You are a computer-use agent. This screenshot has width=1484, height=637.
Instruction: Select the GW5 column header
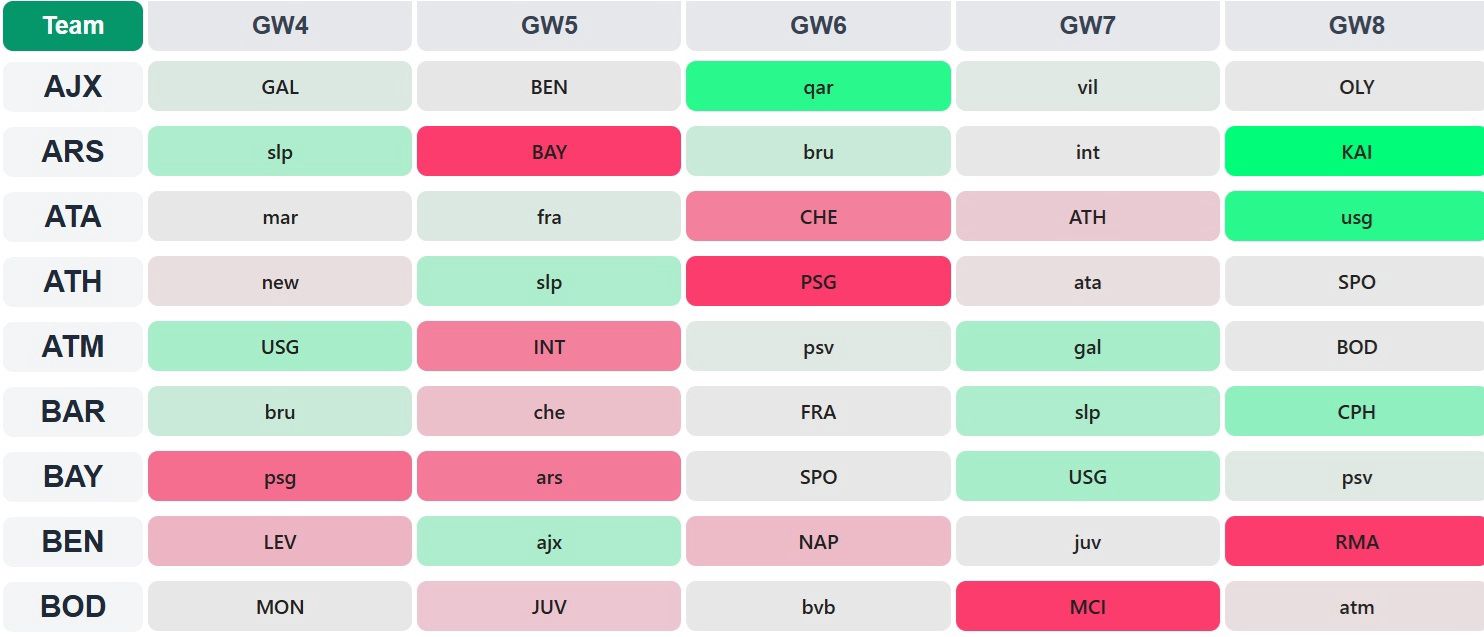[x=549, y=26]
